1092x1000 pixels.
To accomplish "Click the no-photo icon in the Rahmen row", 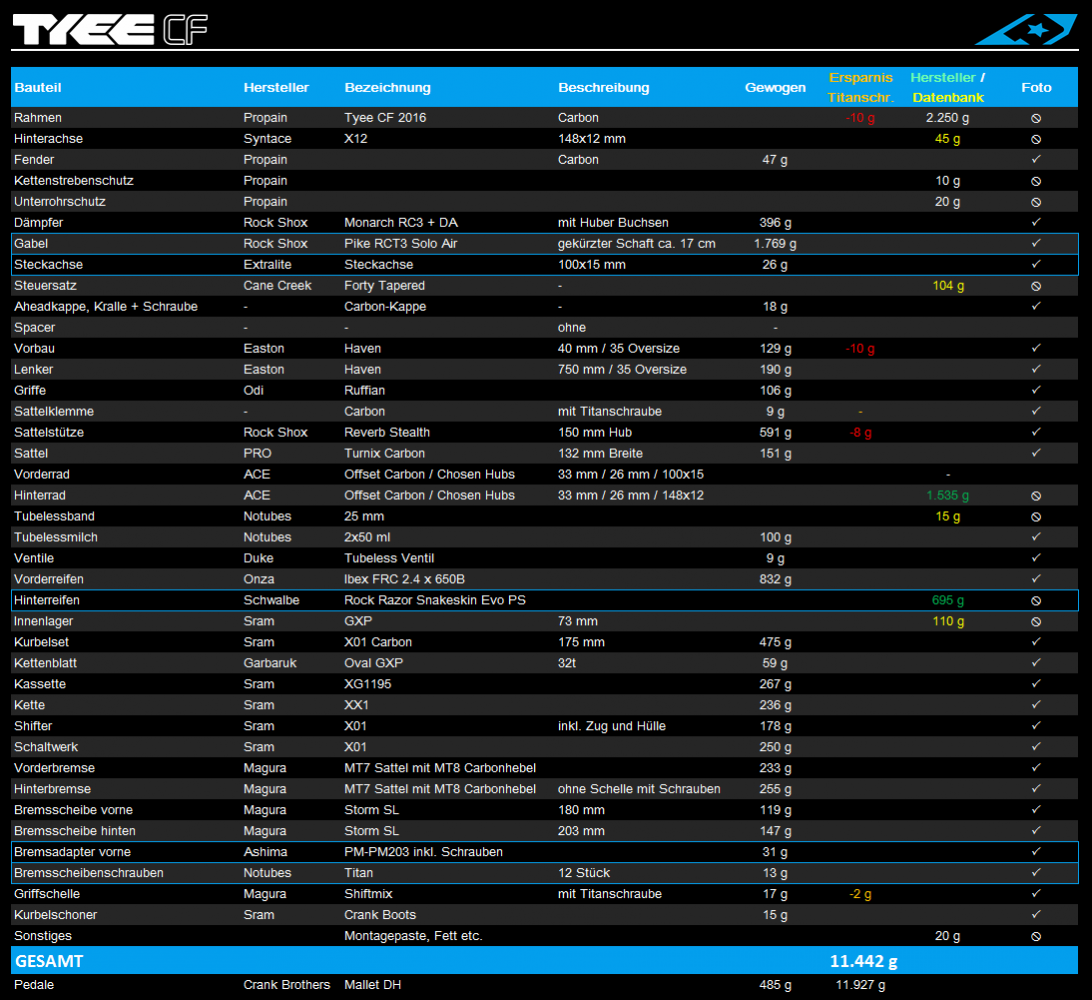I will tap(1036, 118).
